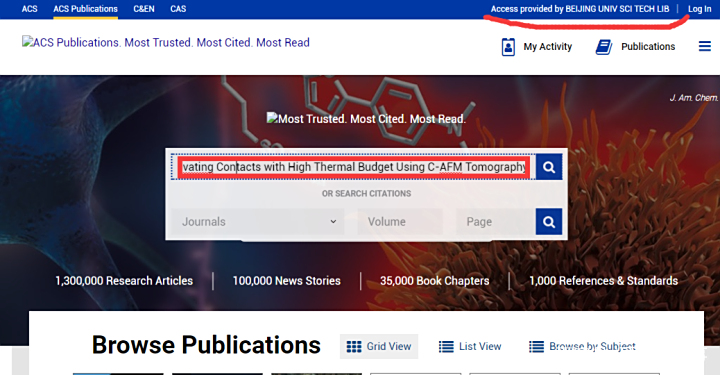Click the Journals dropdown chevron arrow
720x375 pixels.
click(x=333, y=221)
